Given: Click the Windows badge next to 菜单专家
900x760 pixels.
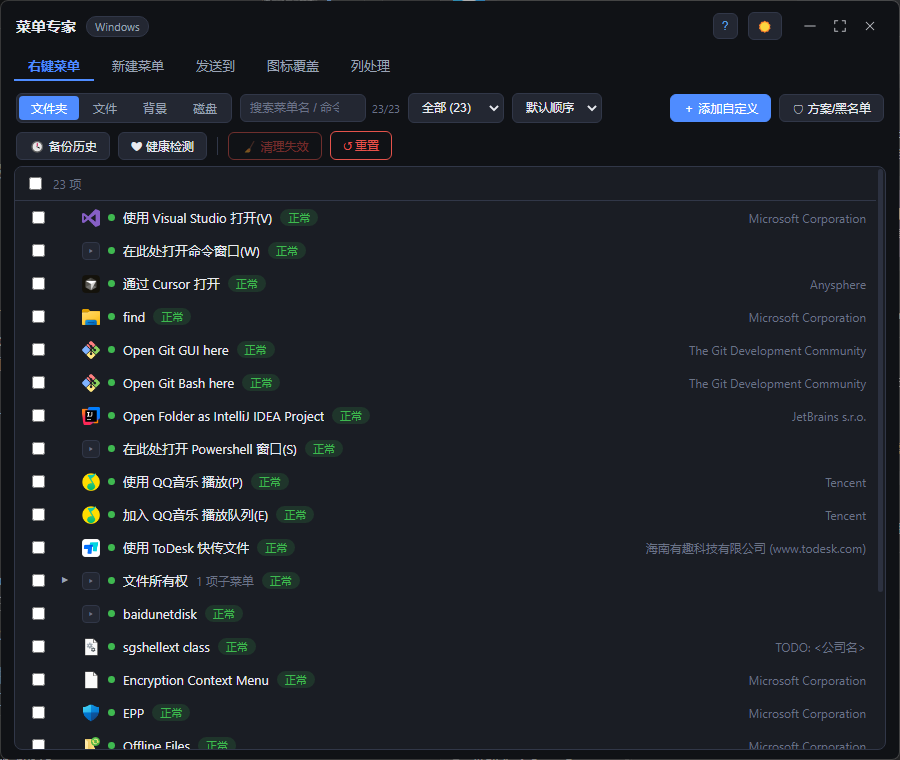Looking at the screenshot, I should click(x=117, y=27).
